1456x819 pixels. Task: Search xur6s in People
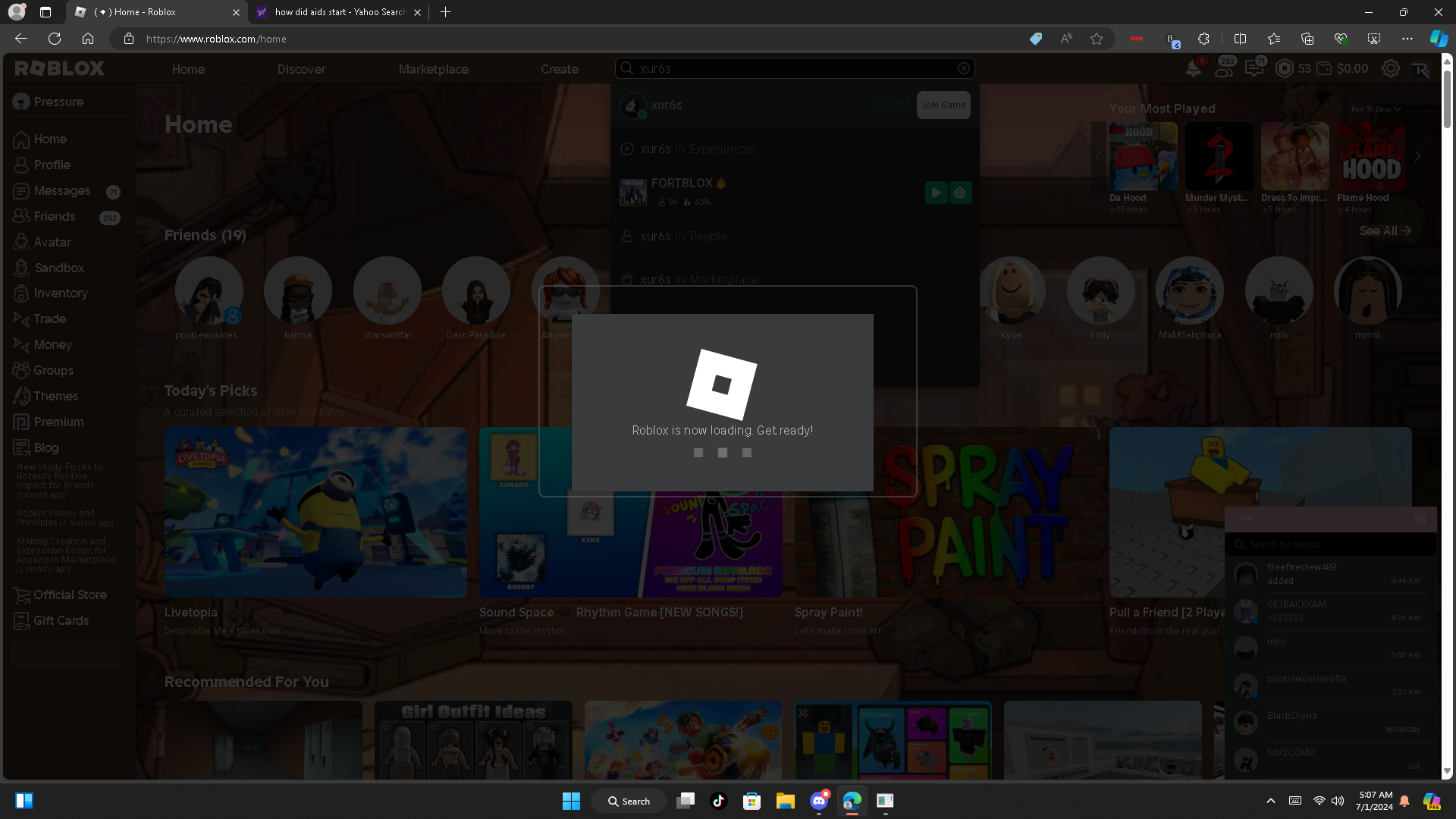[x=795, y=237]
